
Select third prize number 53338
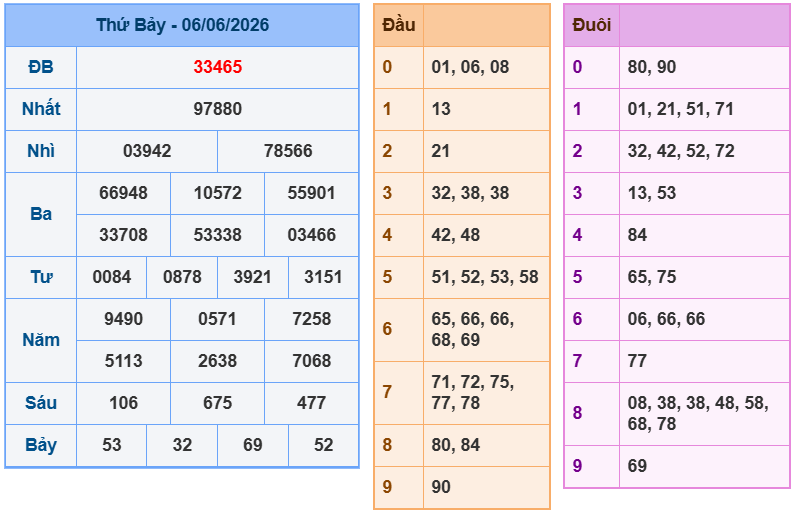[x=218, y=235]
